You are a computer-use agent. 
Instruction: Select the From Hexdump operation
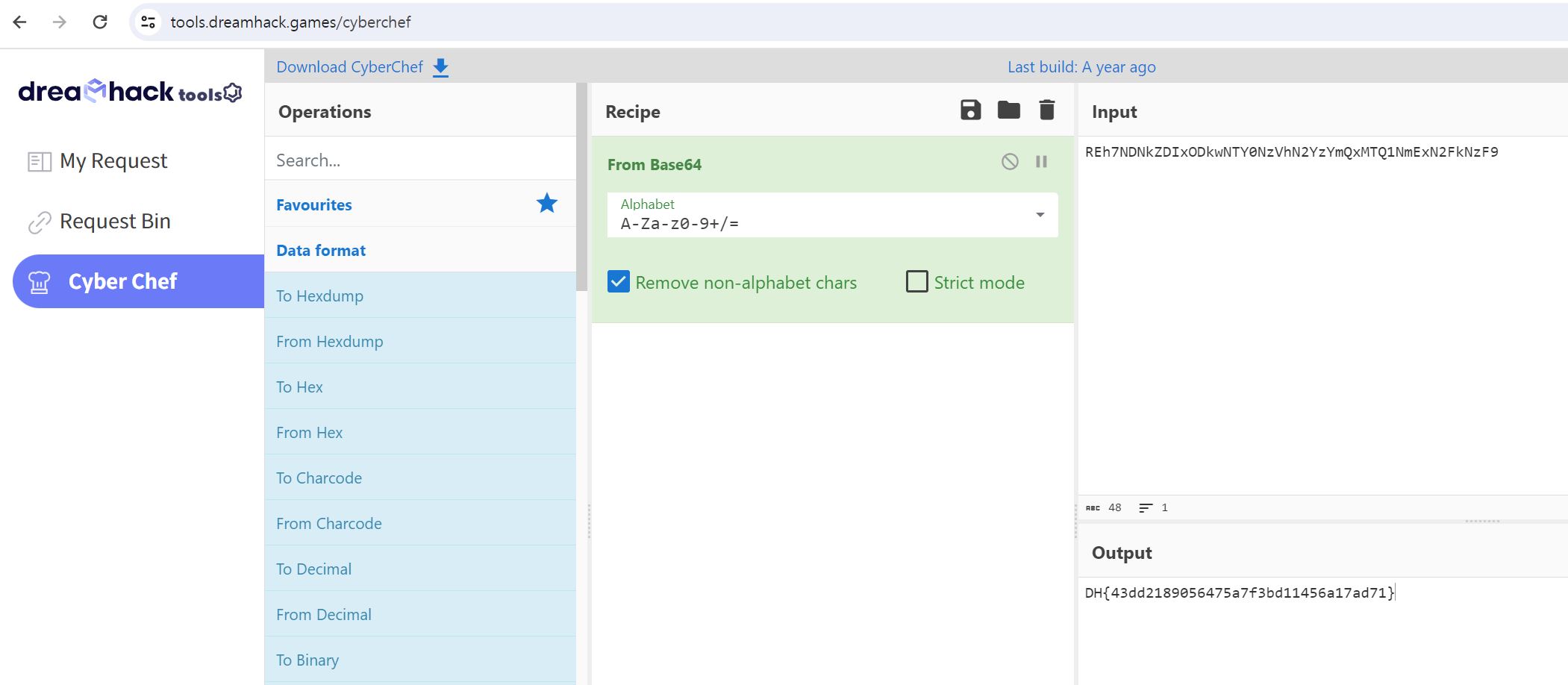[420, 341]
